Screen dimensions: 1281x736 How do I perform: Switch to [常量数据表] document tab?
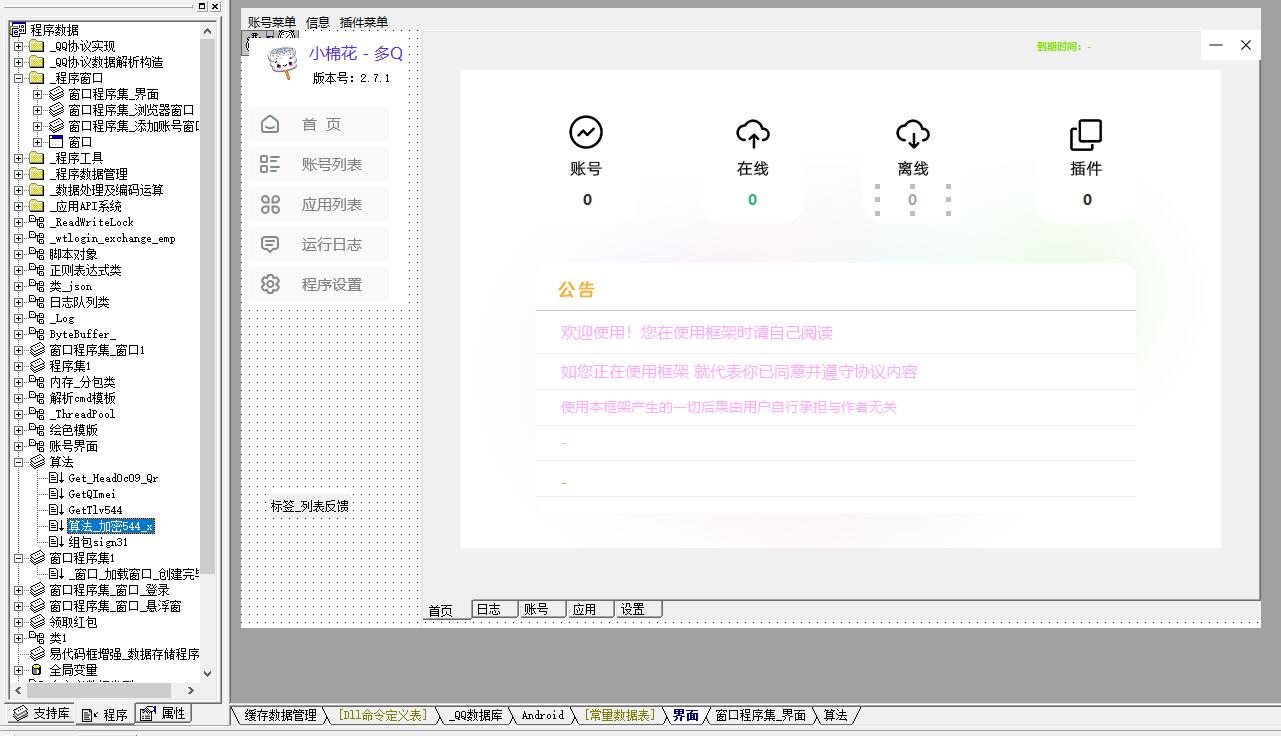point(620,715)
